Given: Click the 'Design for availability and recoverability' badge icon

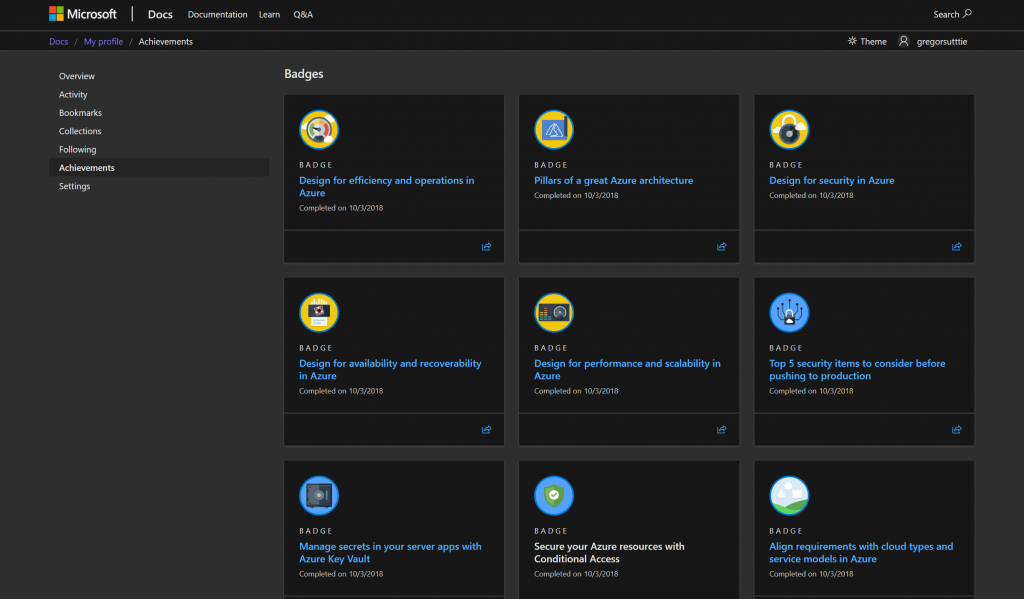Looking at the screenshot, I should [x=319, y=312].
